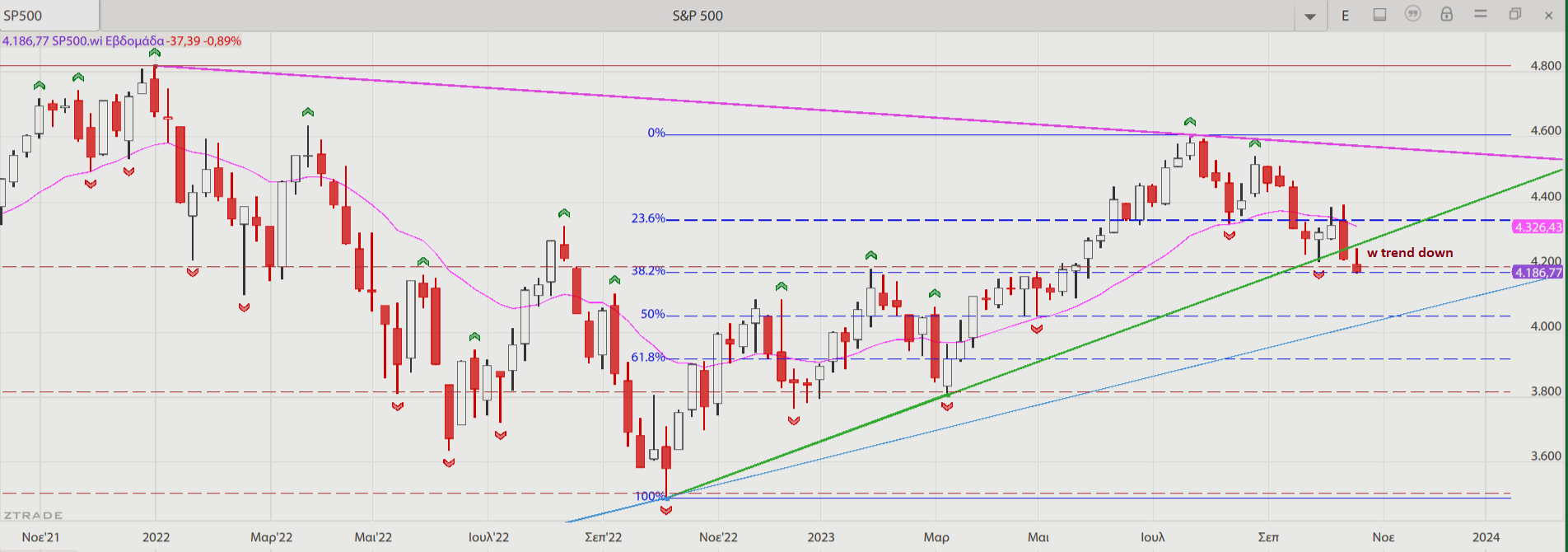
Task: Click the 4.800 price axis label
Action: (1546, 66)
